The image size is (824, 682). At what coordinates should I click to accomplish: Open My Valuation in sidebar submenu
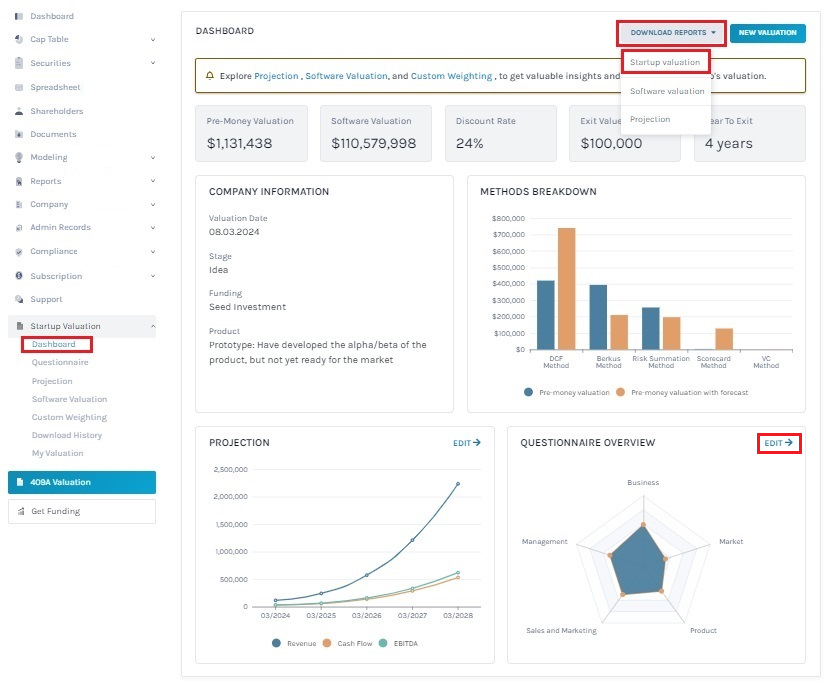click(57, 453)
